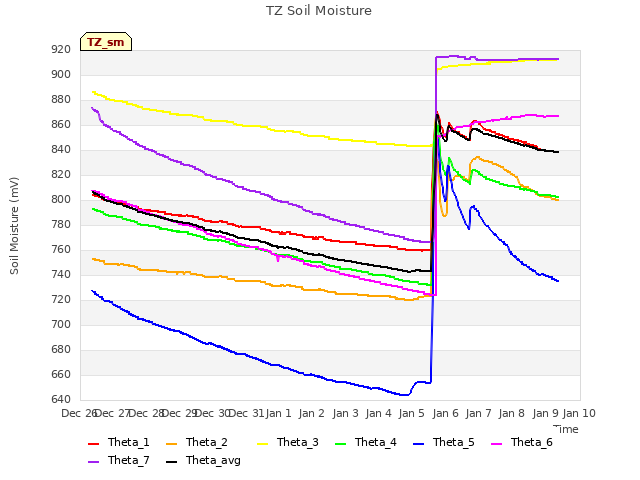
Task: Toggle Theta_2 series in legend
Action: [x=197, y=442]
